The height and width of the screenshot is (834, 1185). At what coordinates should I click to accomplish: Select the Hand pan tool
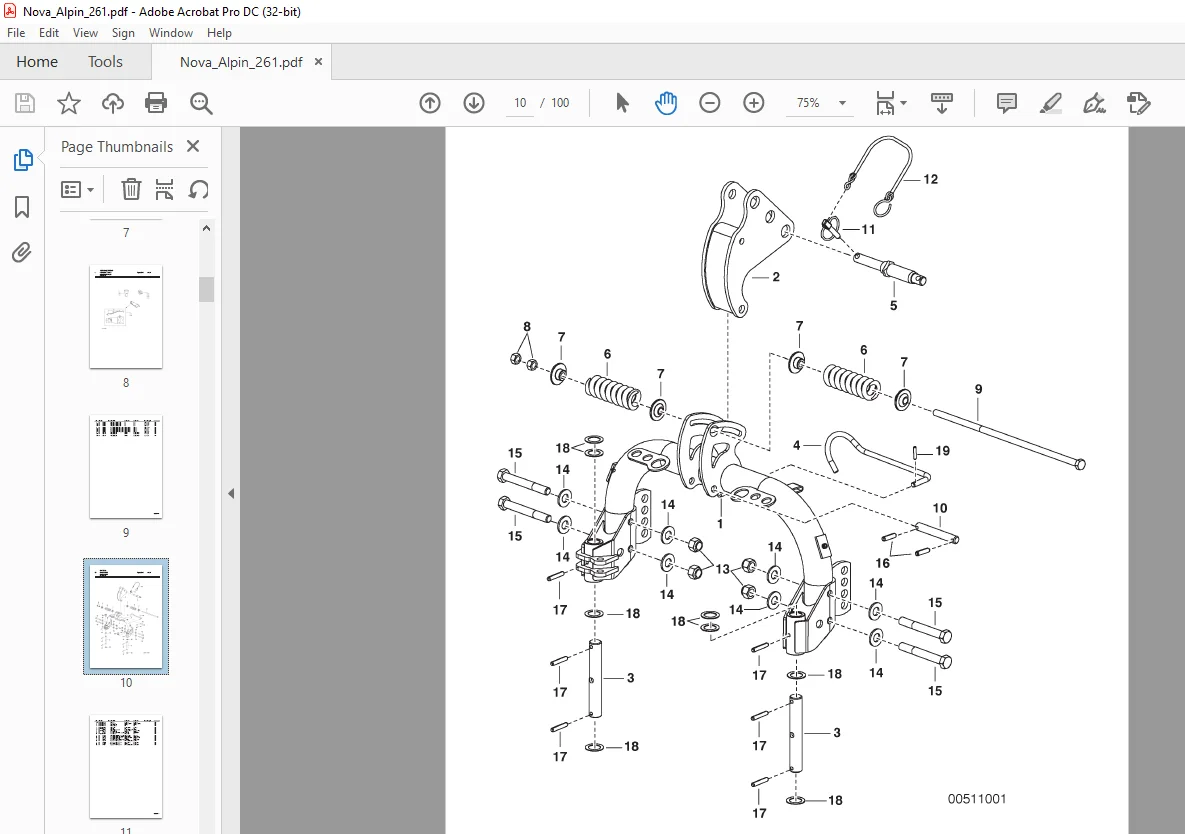pos(666,103)
